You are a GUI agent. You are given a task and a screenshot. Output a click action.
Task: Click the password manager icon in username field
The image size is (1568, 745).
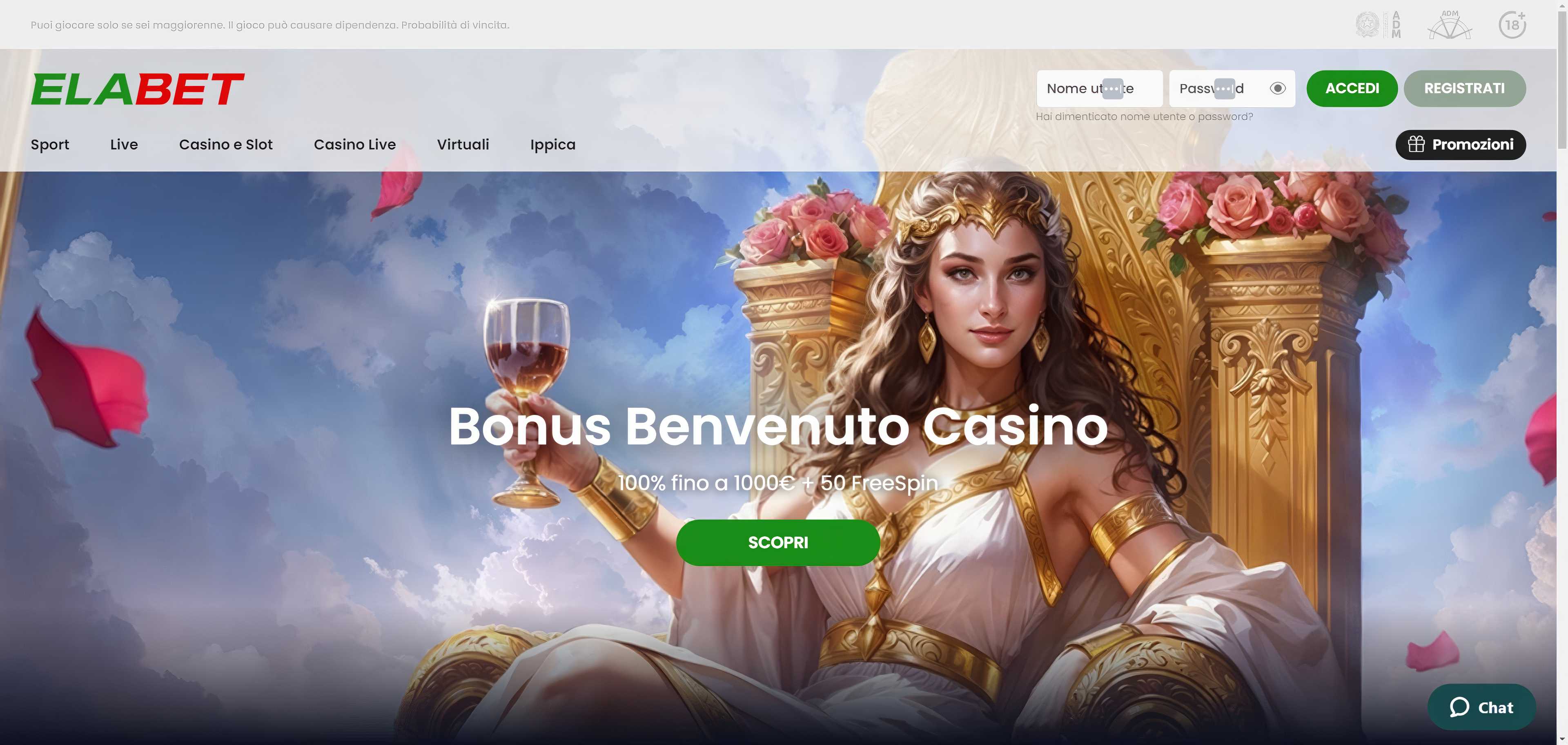(1113, 88)
